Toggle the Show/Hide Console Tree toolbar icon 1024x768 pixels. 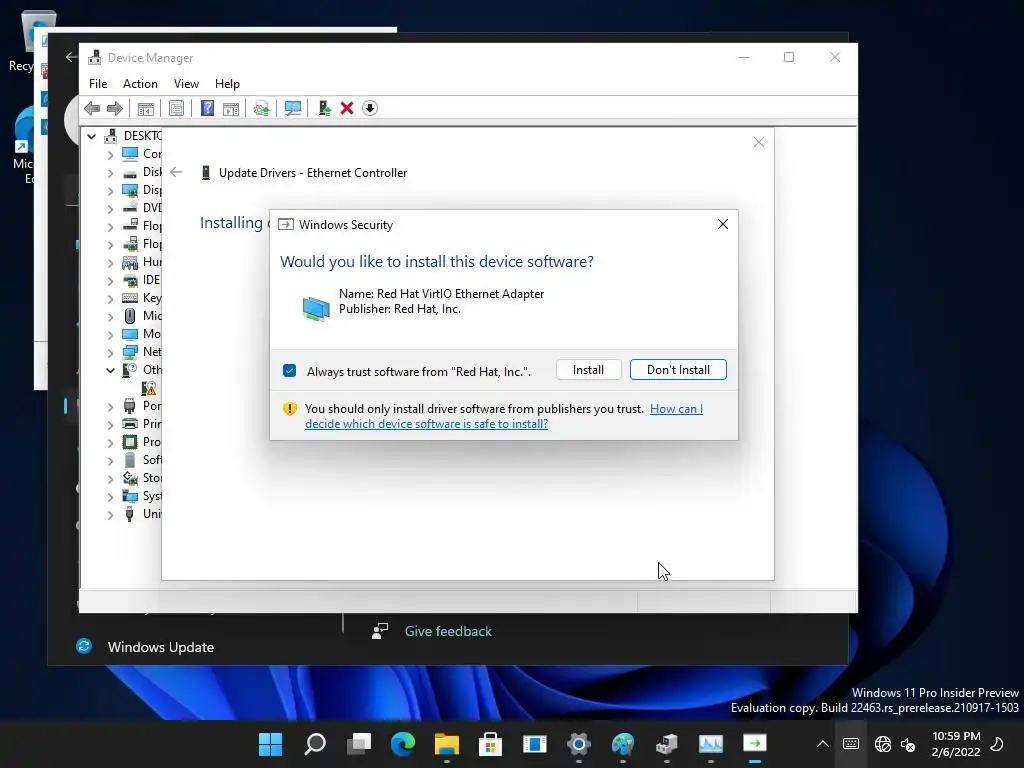[x=146, y=108]
